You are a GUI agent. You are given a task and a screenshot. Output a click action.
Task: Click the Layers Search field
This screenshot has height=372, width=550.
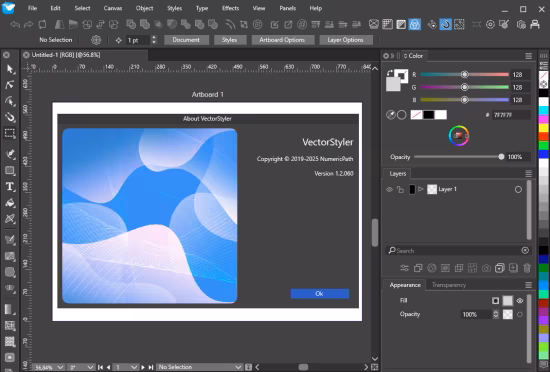(458, 250)
